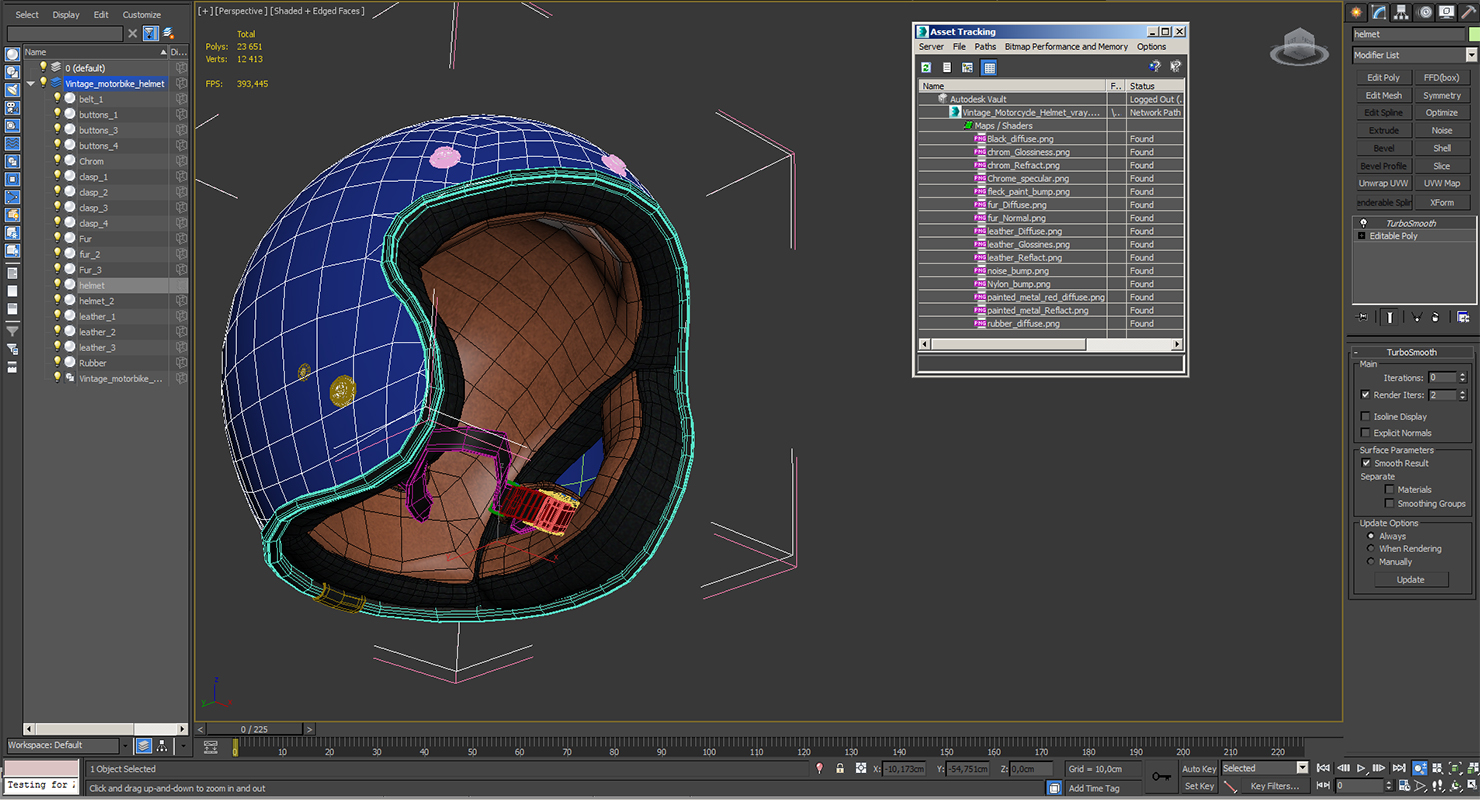Image resolution: width=1480 pixels, height=800 pixels.
Task: Go to start frame button
Action: (x=1323, y=768)
